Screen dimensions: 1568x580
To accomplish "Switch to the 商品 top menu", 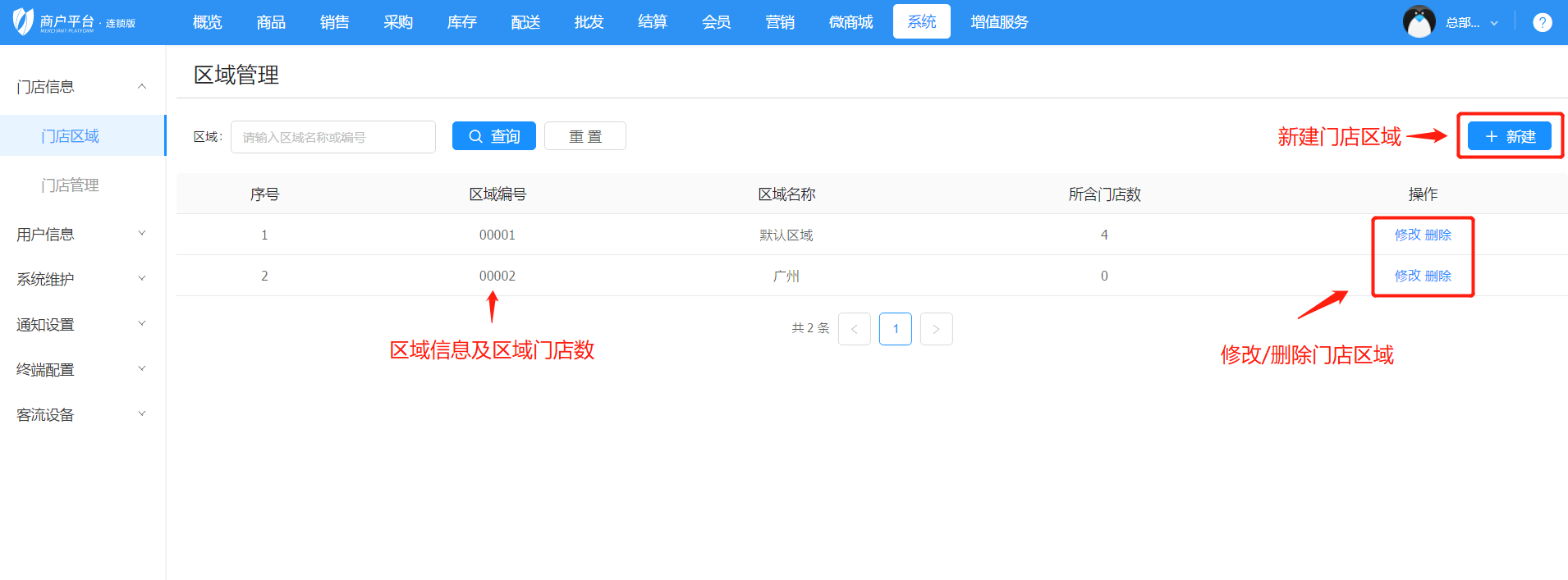I will pyautogui.click(x=271, y=22).
